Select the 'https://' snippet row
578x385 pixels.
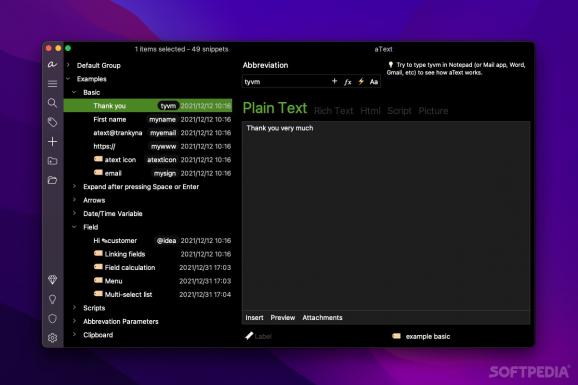click(x=148, y=146)
